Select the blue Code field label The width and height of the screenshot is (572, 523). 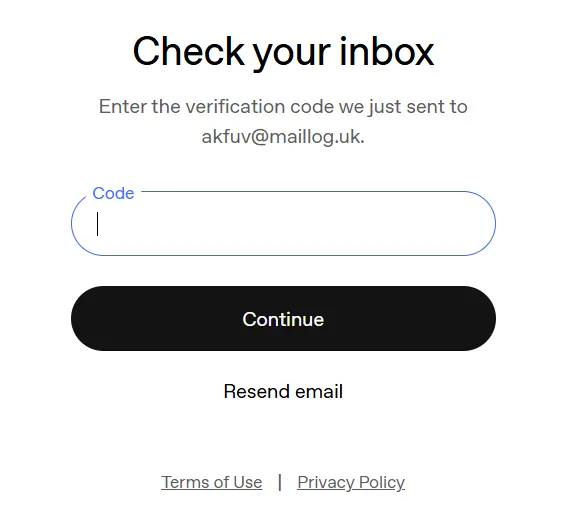(113, 193)
